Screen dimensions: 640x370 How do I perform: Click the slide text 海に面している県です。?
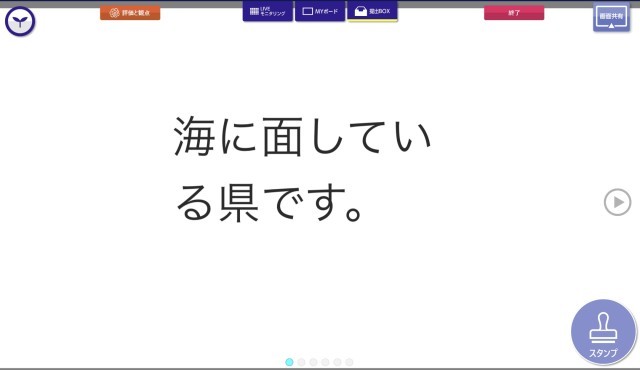302,168
